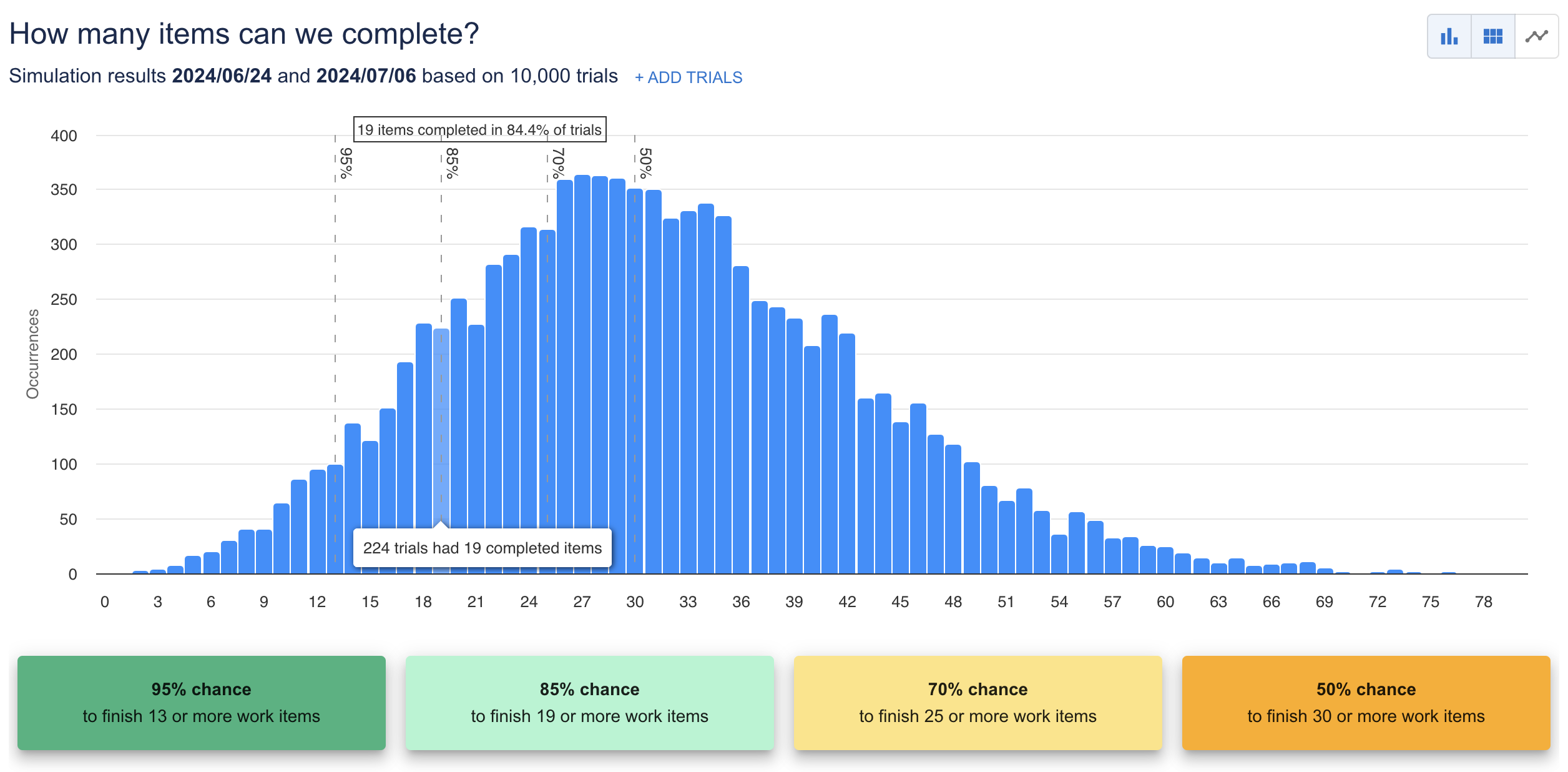Switch to the grid view
Screen dimensions: 1568x772
click(x=1492, y=37)
